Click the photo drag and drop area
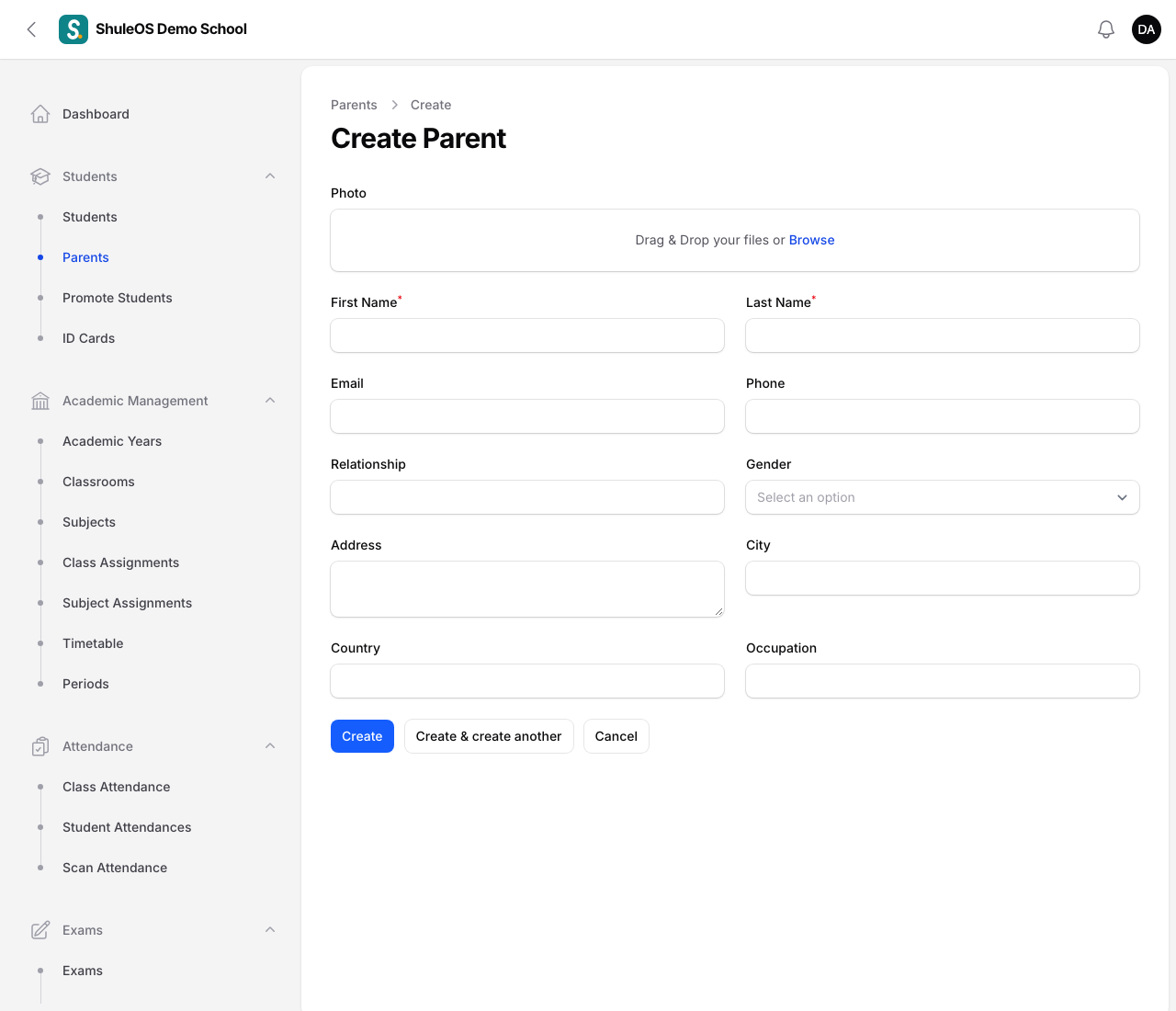Viewport: 1176px width, 1011px height. tap(735, 240)
